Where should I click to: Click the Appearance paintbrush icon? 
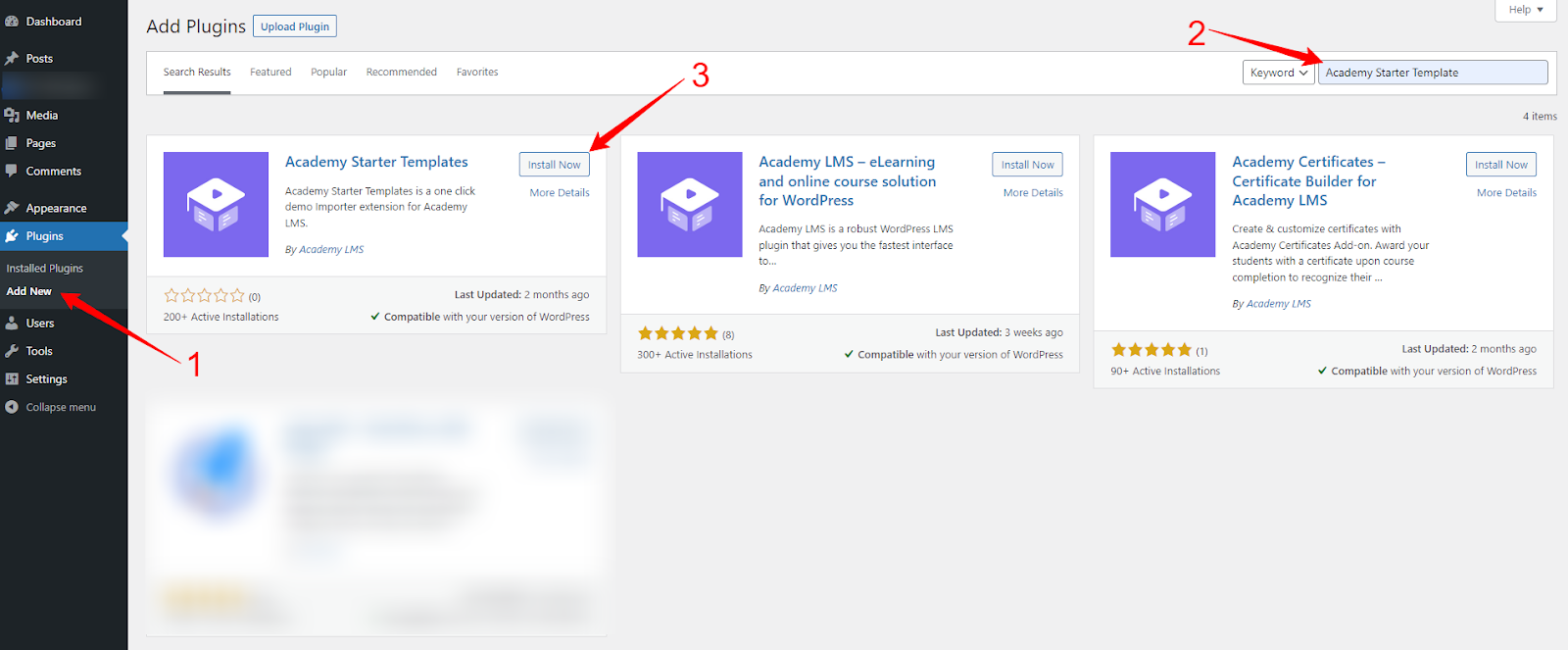pos(12,208)
